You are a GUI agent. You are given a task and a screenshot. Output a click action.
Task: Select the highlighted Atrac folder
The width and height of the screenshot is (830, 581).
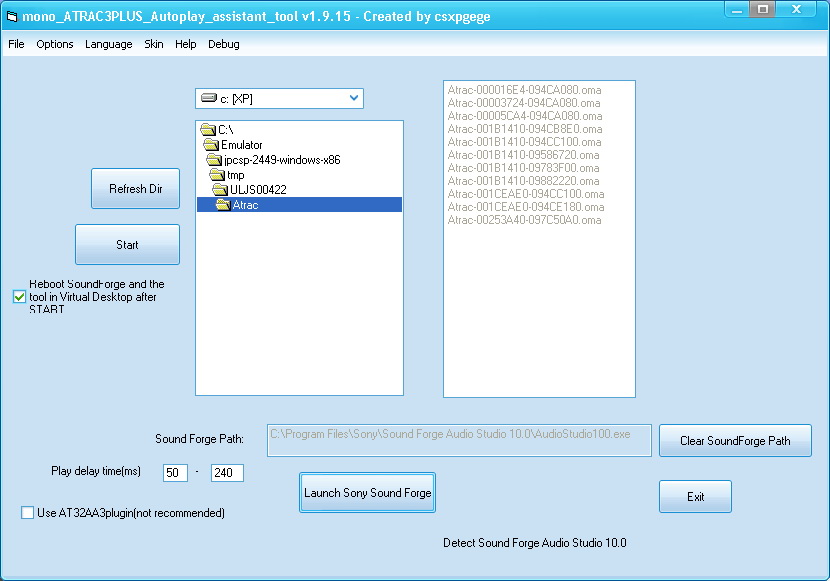tap(300, 205)
